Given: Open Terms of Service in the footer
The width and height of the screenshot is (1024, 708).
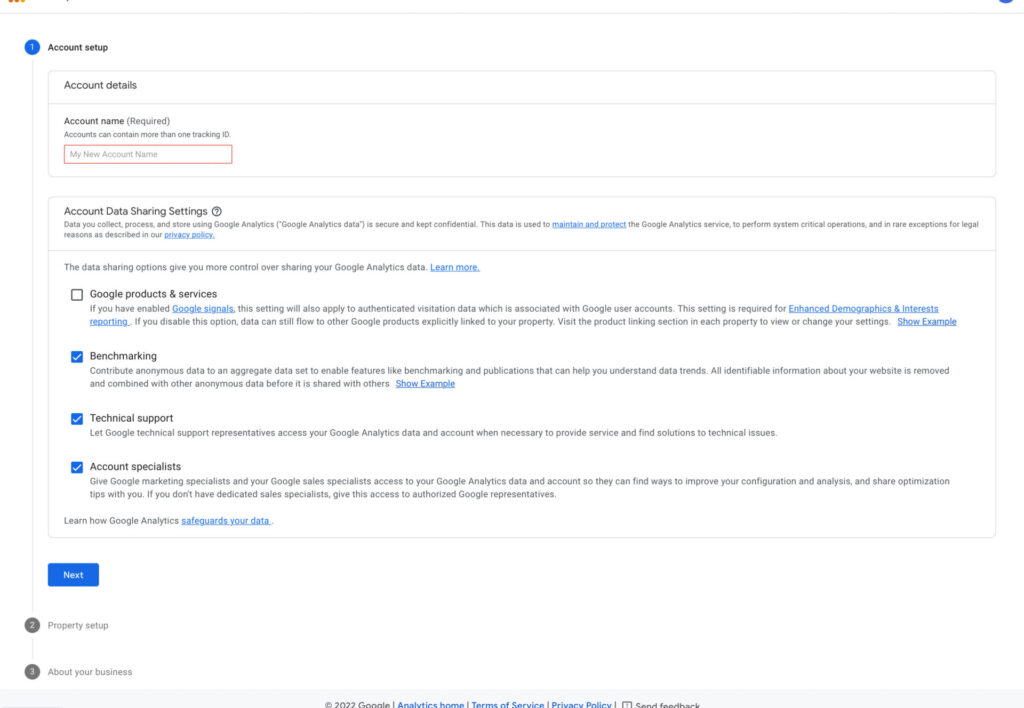Looking at the screenshot, I should click(x=508, y=704).
